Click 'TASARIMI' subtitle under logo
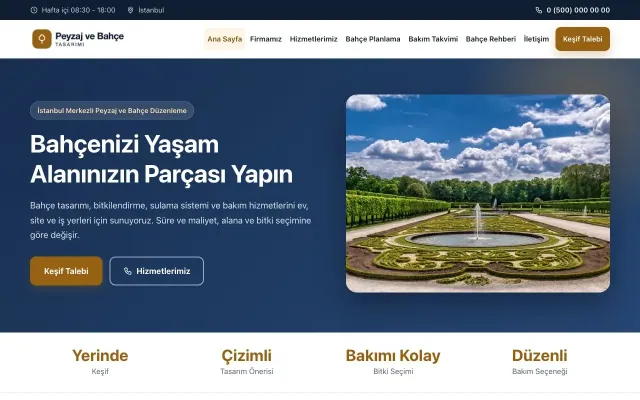Viewport: 640px width, 400px height. [70, 44]
